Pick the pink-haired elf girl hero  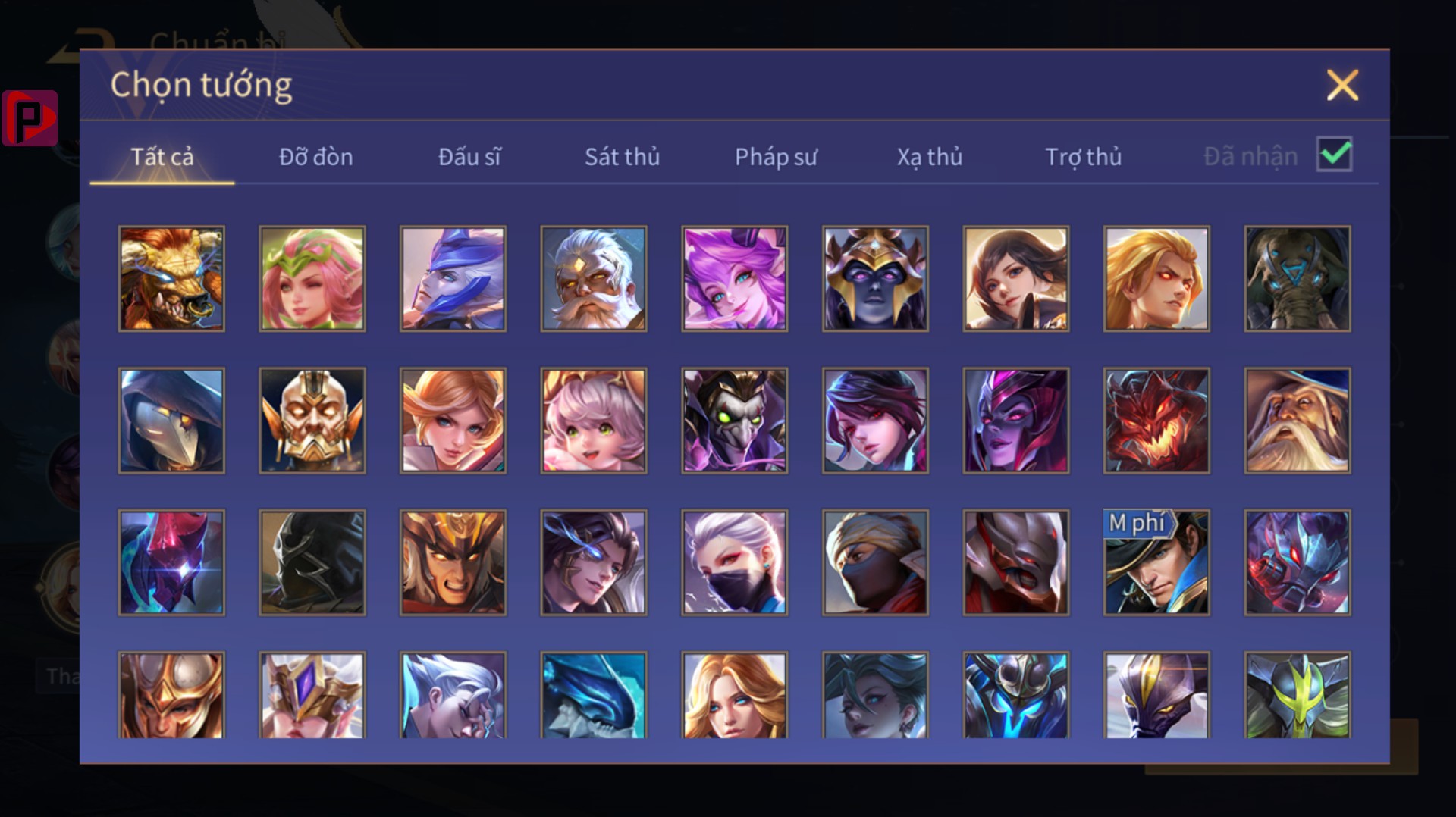coord(312,279)
